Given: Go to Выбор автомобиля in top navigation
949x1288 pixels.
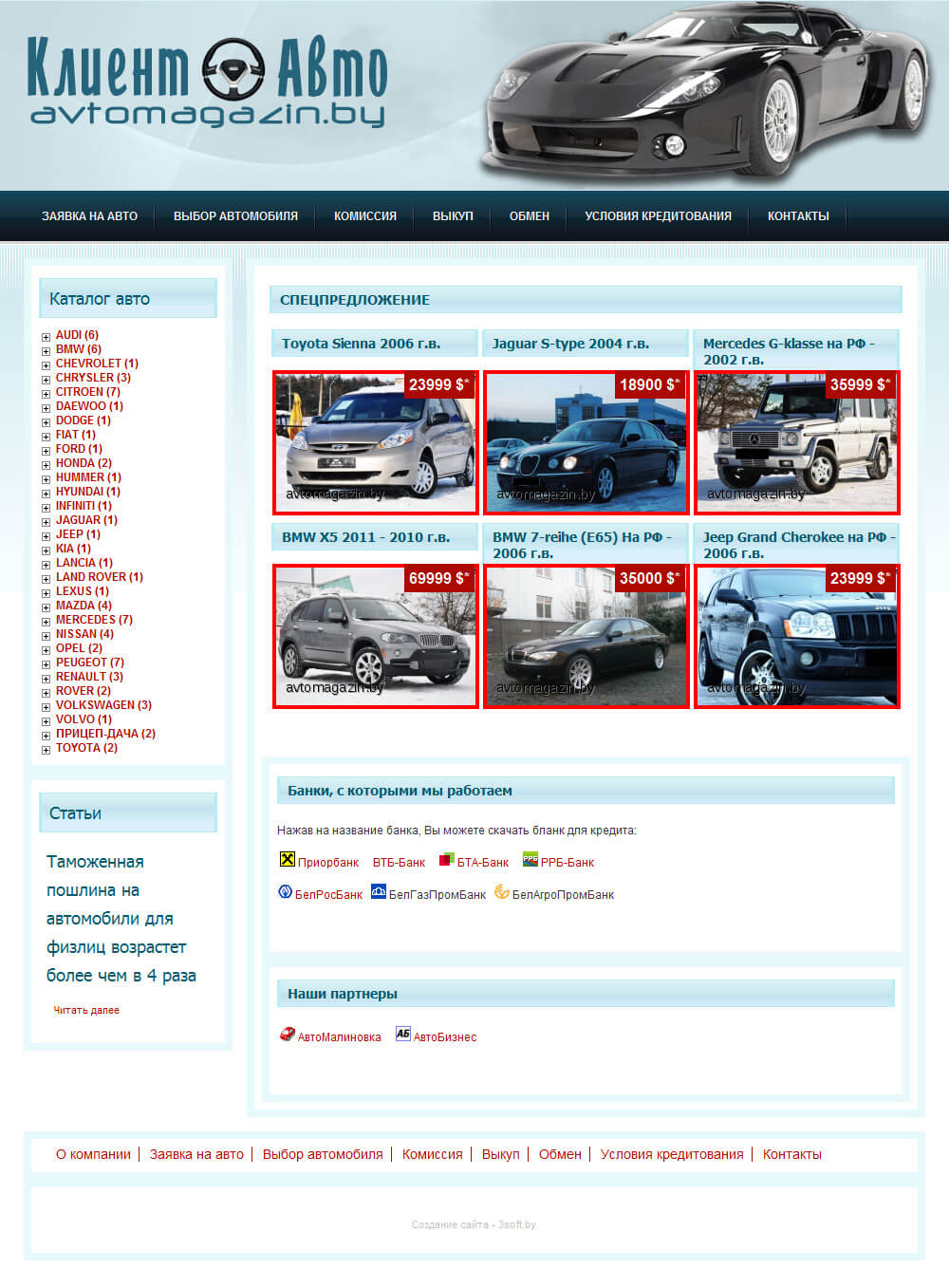Looking at the screenshot, I should pos(235,216).
